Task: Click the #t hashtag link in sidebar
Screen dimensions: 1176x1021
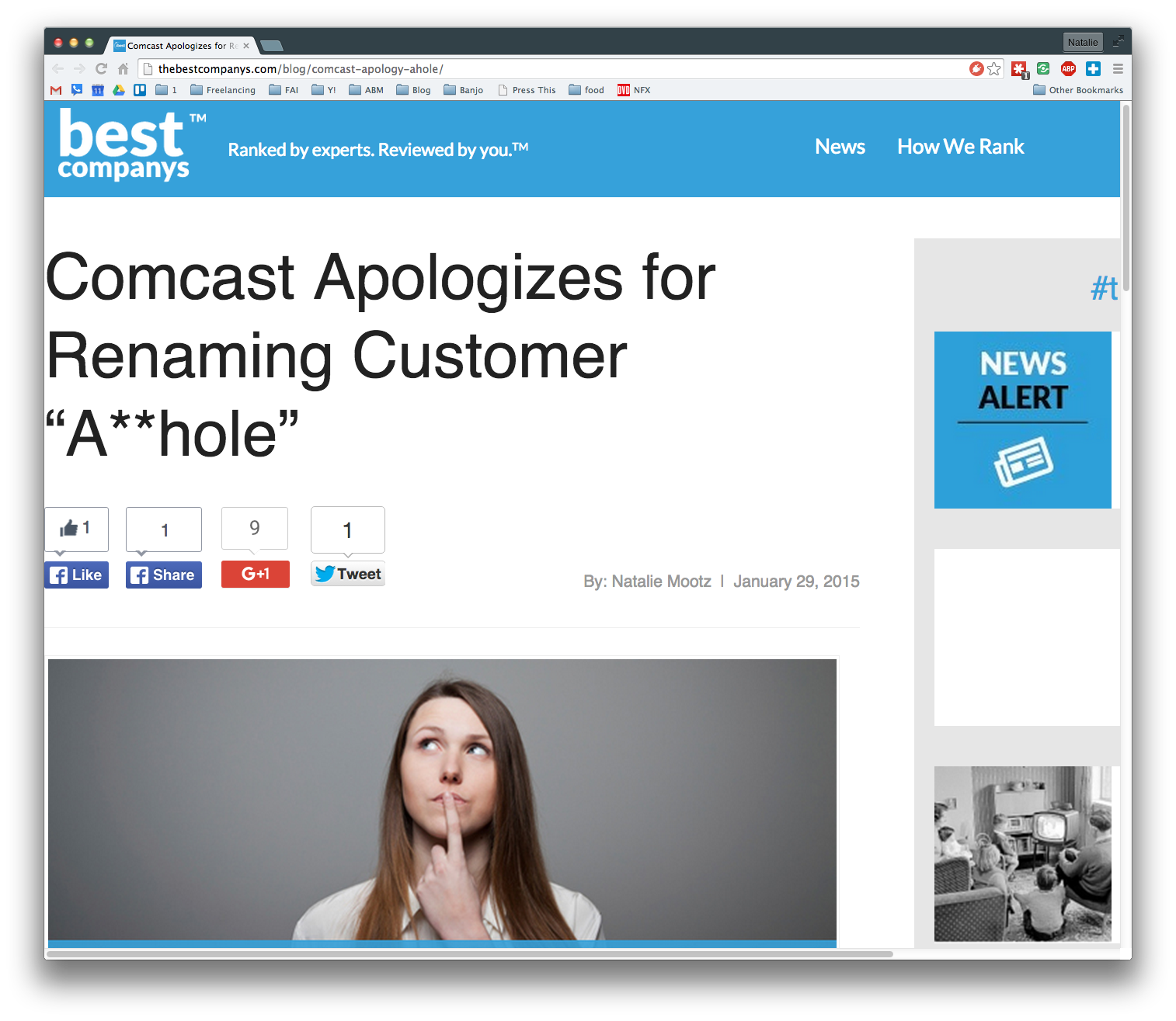Action: coord(1104,288)
